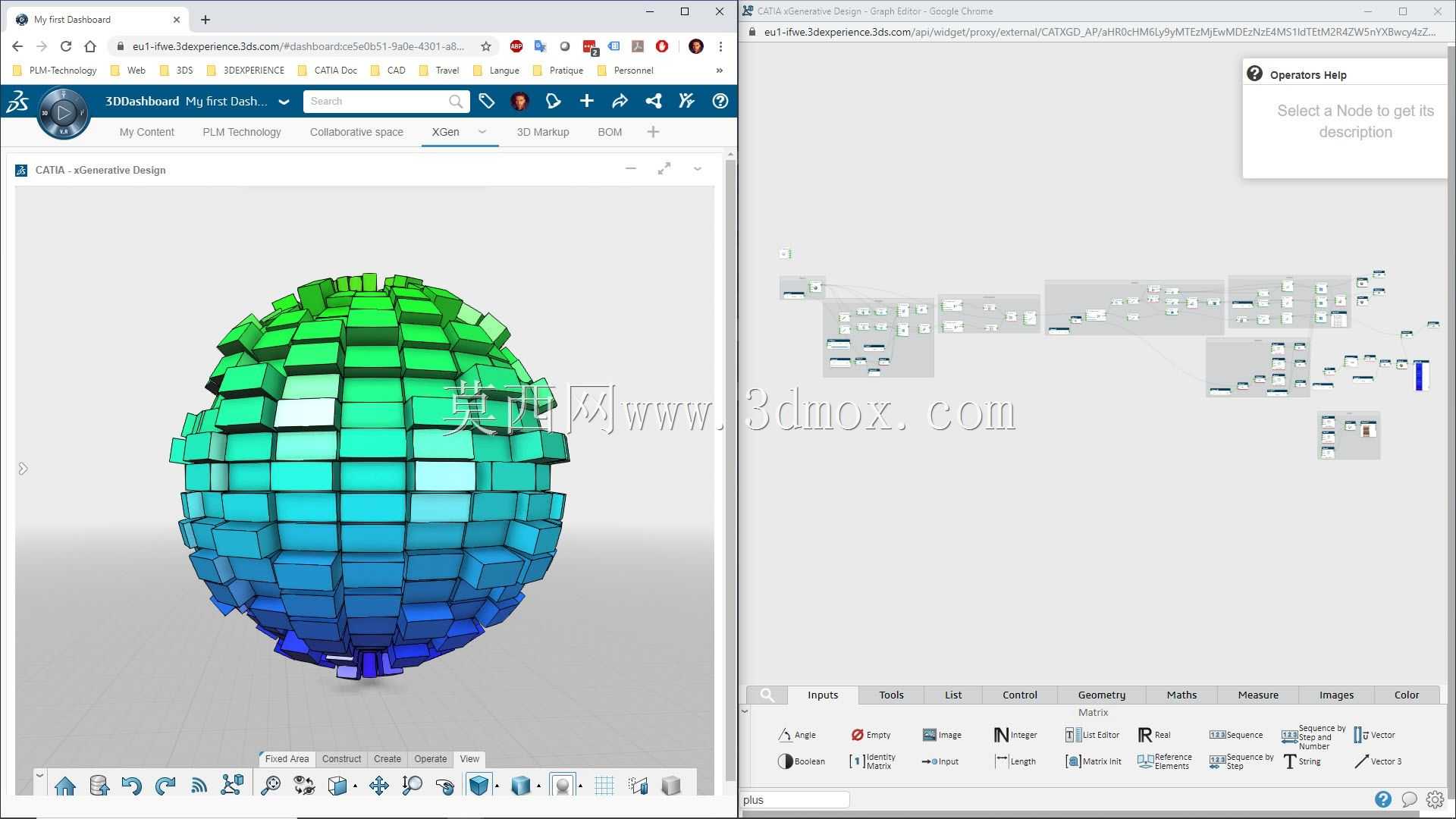
Task: Switch to the My Content tab
Action: [x=146, y=132]
